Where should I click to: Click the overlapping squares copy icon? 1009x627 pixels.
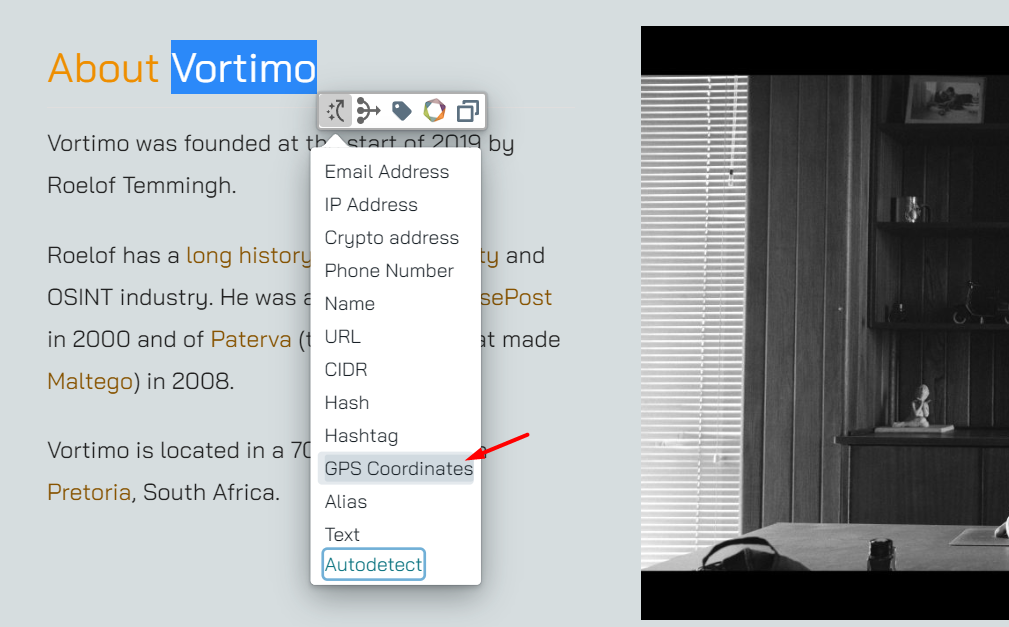[x=468, y=111]
